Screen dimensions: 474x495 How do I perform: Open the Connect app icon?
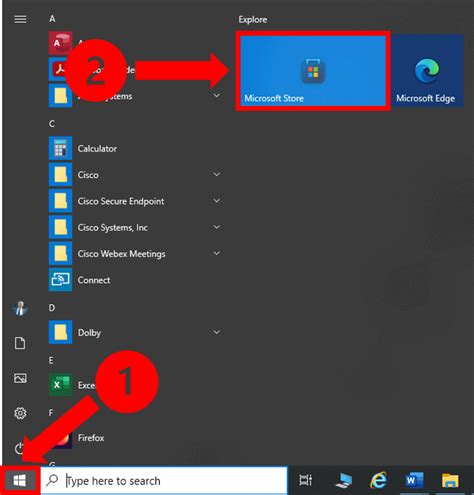pyautogui.click(x=60, y=280)
